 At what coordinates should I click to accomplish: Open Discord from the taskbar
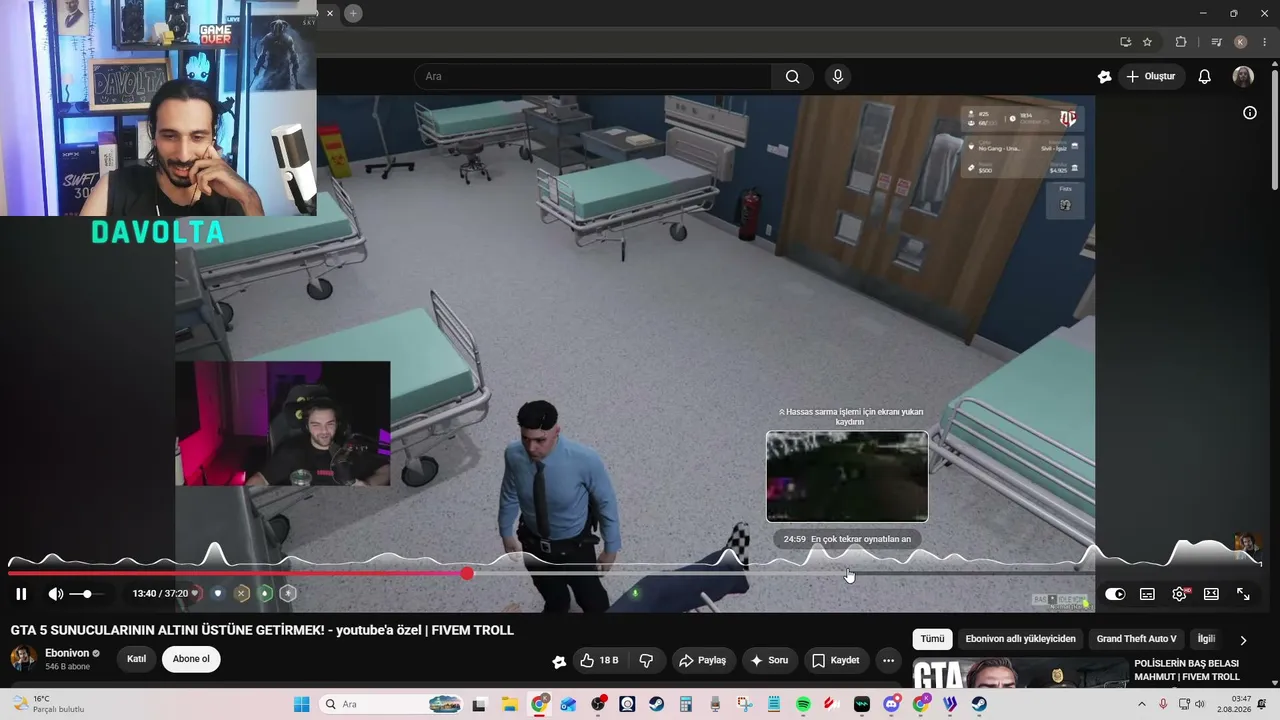tap(891, 704)
